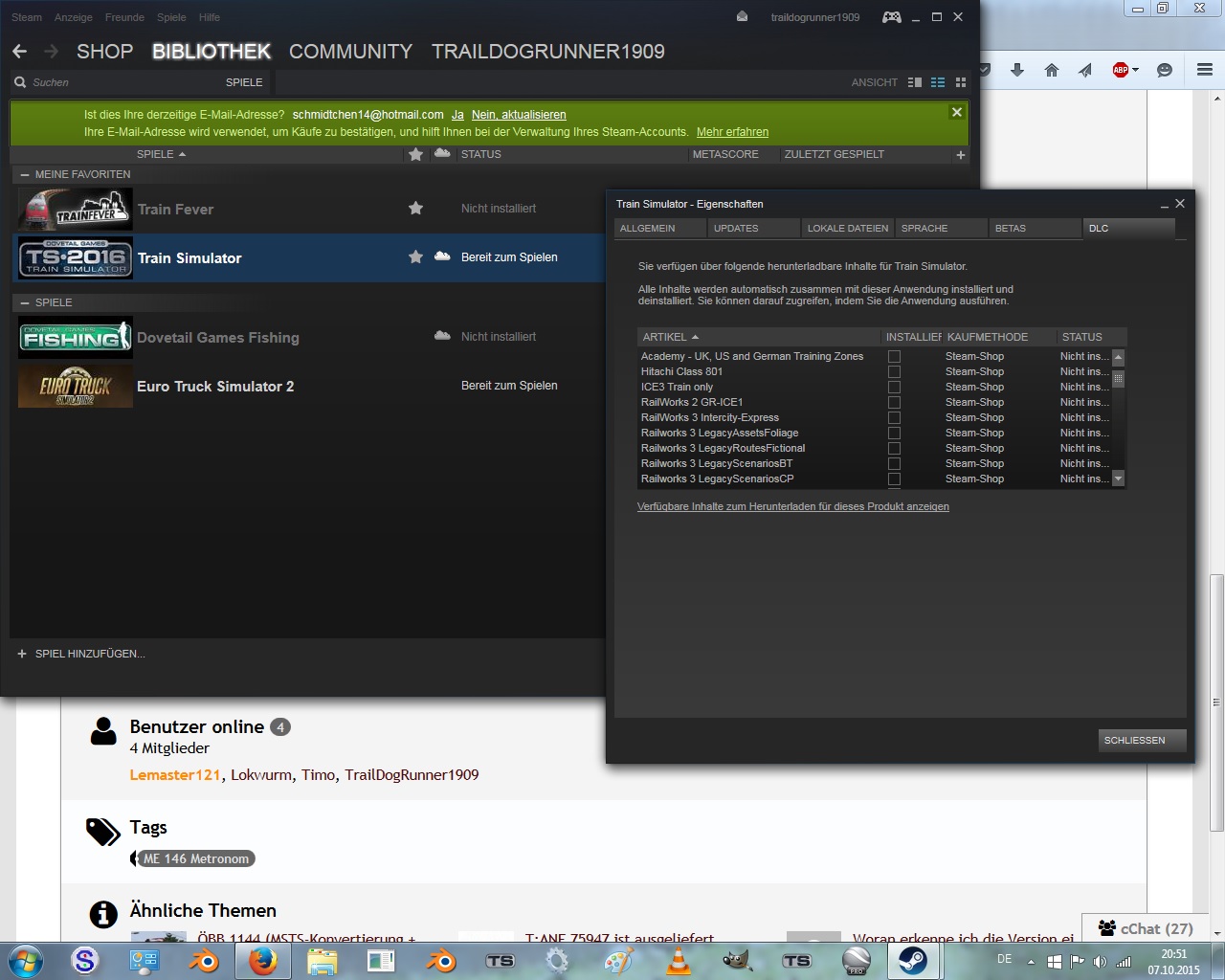Switch to the LOKALE DATEIEN tab
This screenshot has height=980, width=1225.
point(848,229)
